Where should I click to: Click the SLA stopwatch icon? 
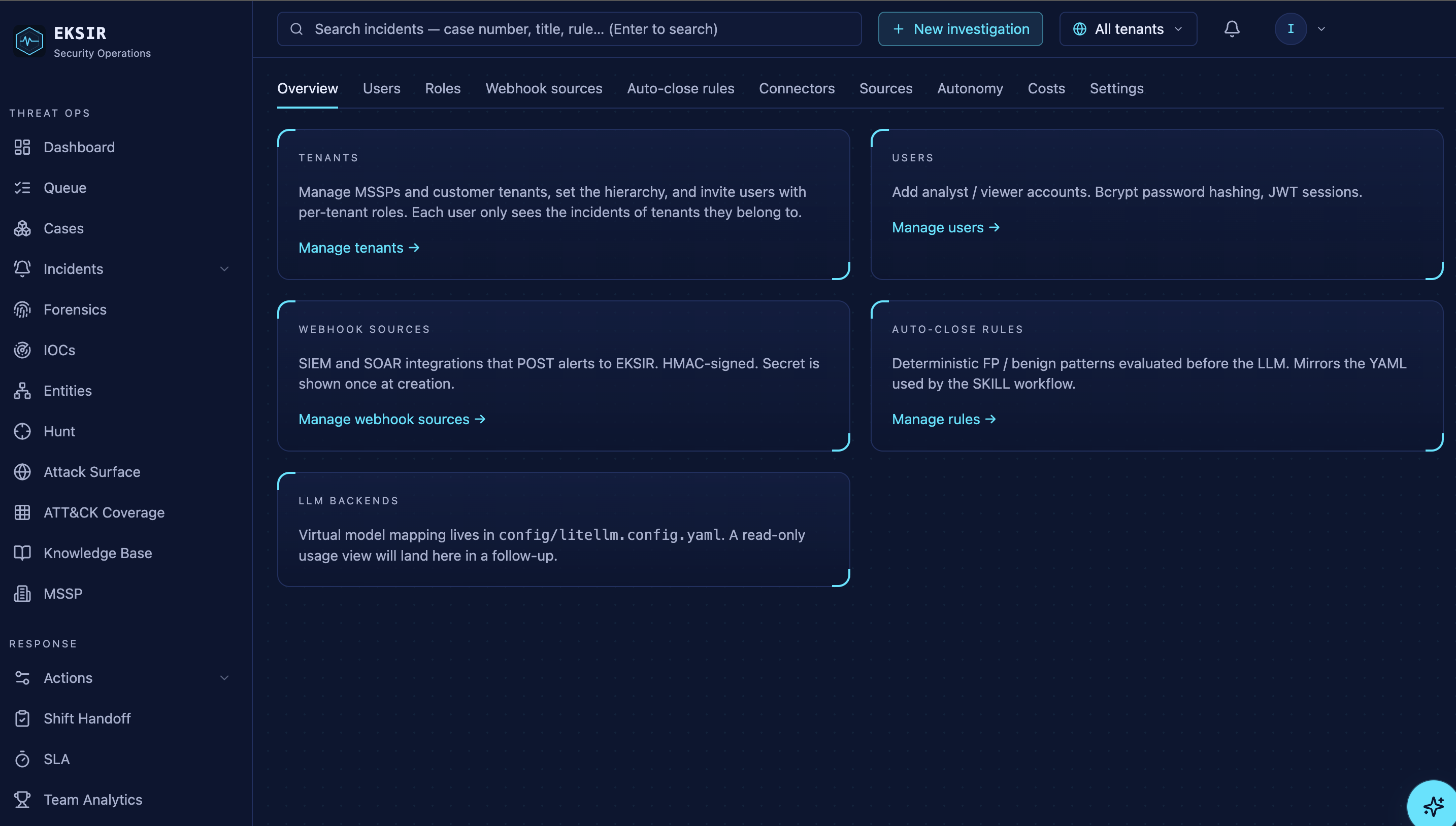click(22, 759)
